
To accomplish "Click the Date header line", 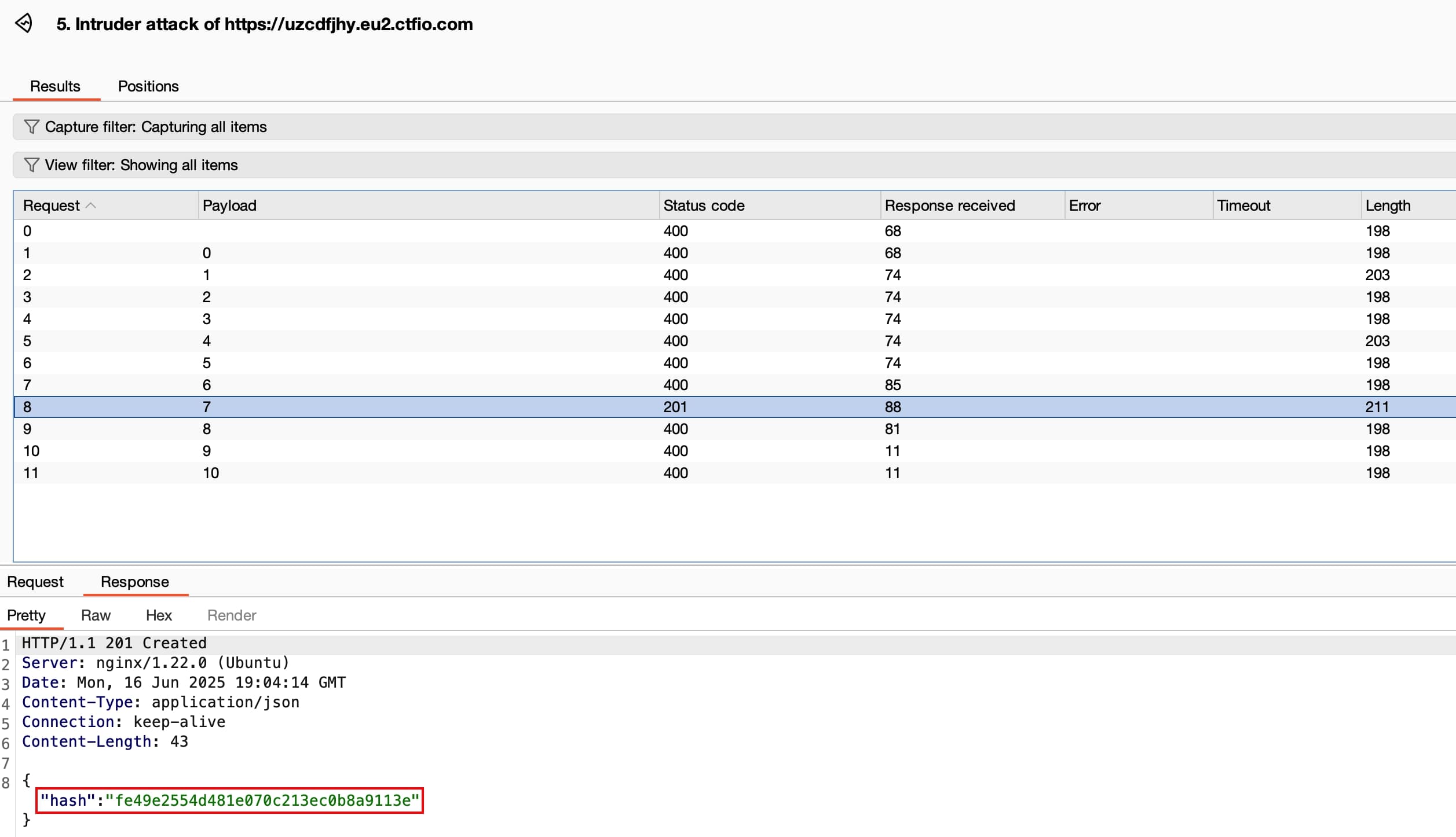I will (184, 682).
